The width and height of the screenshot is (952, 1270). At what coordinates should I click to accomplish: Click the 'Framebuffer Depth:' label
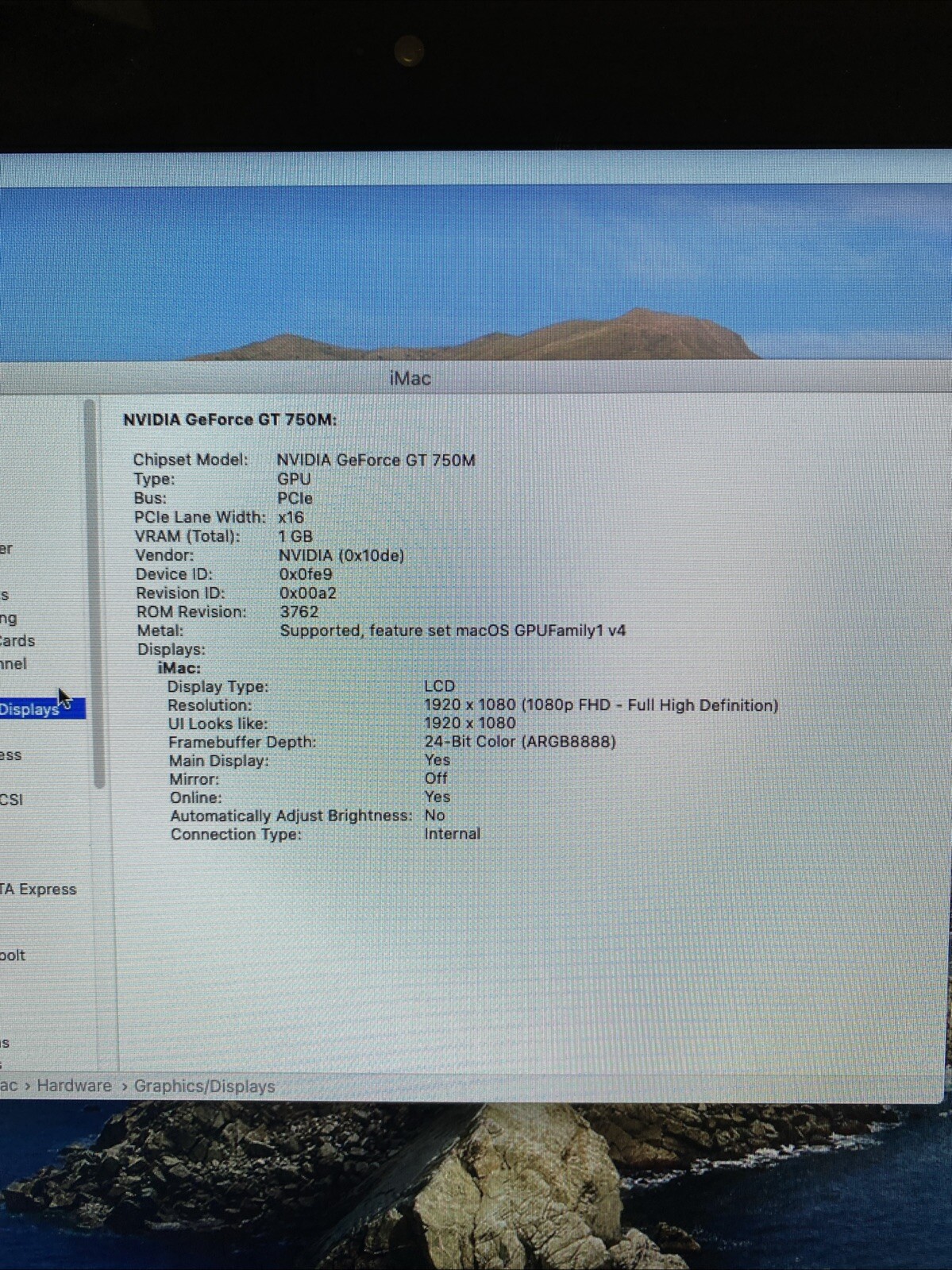242,742
